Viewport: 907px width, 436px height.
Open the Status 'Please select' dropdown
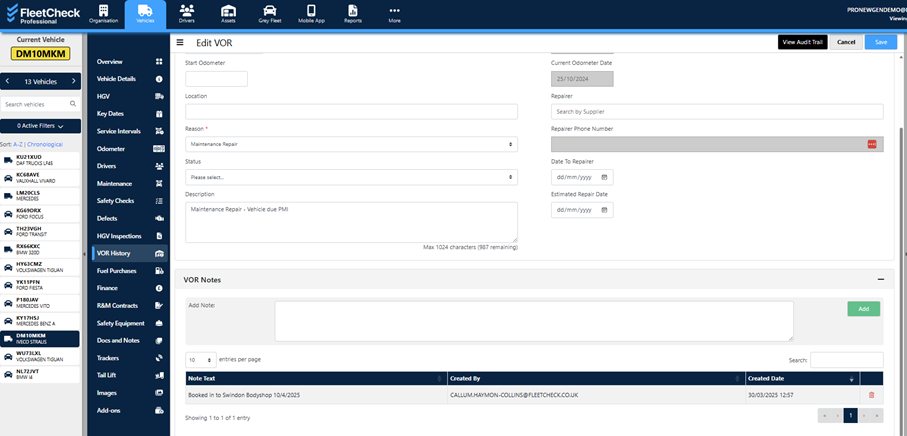[x=351, y=177]
